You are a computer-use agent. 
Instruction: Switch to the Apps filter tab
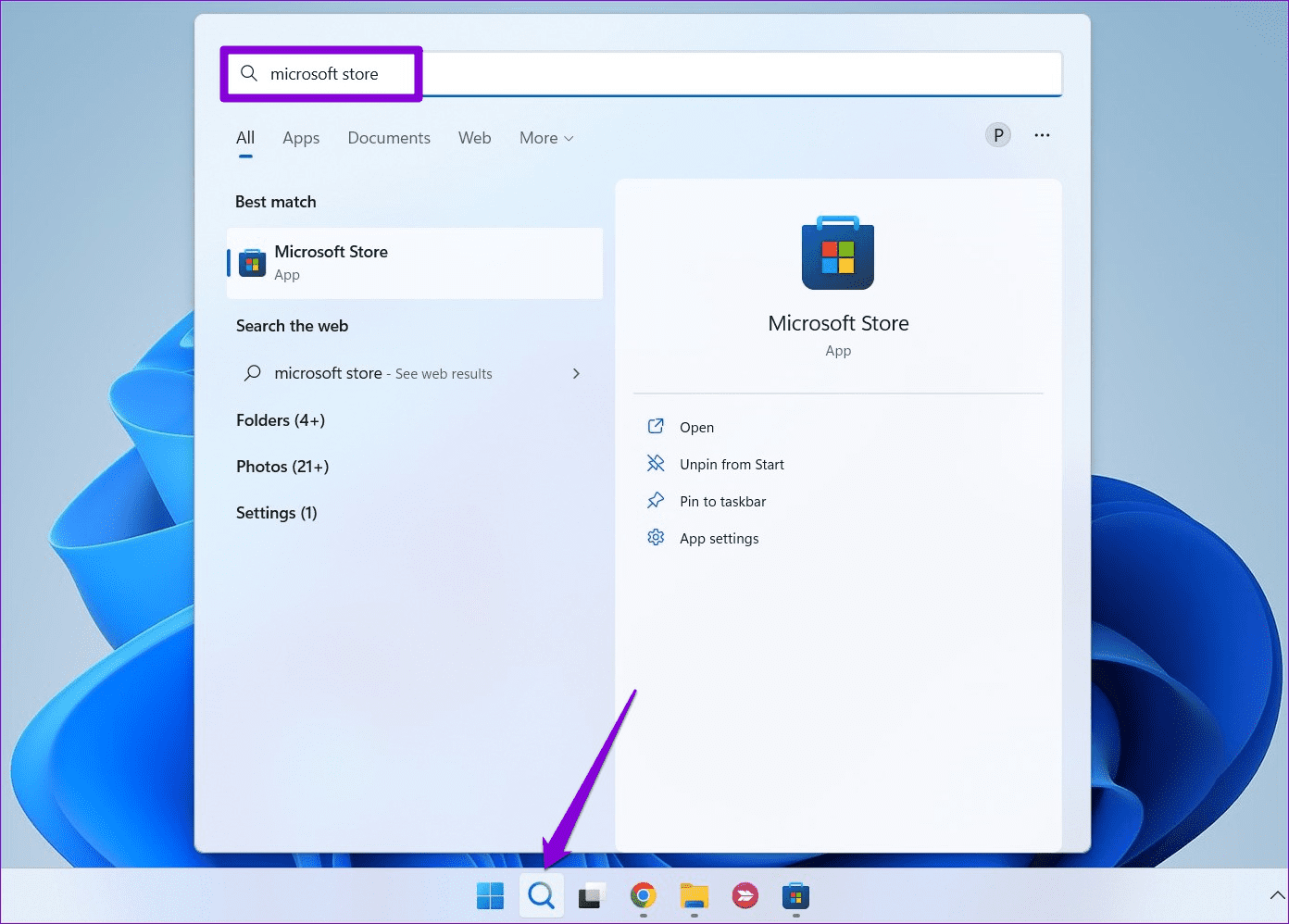click(x=301, y=138)
